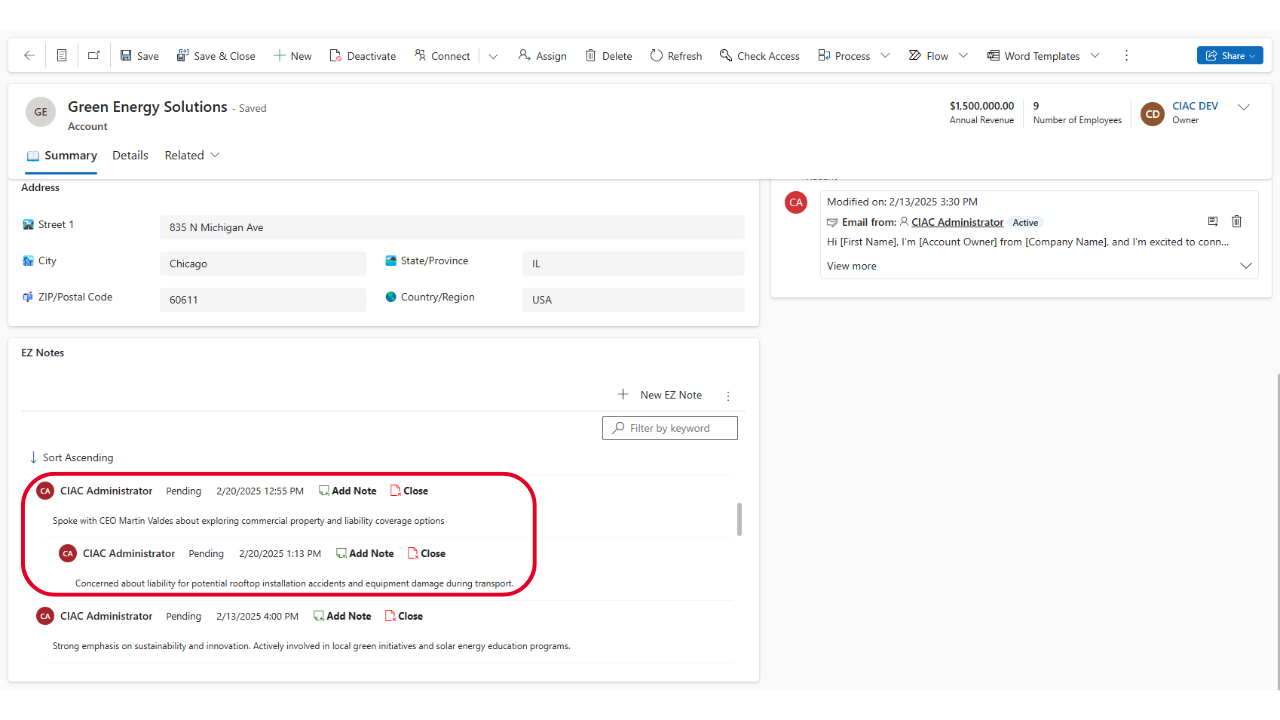The image size is (1280, 720).
Task: Expand the header owner chevron
Action: coord(1244,108)
